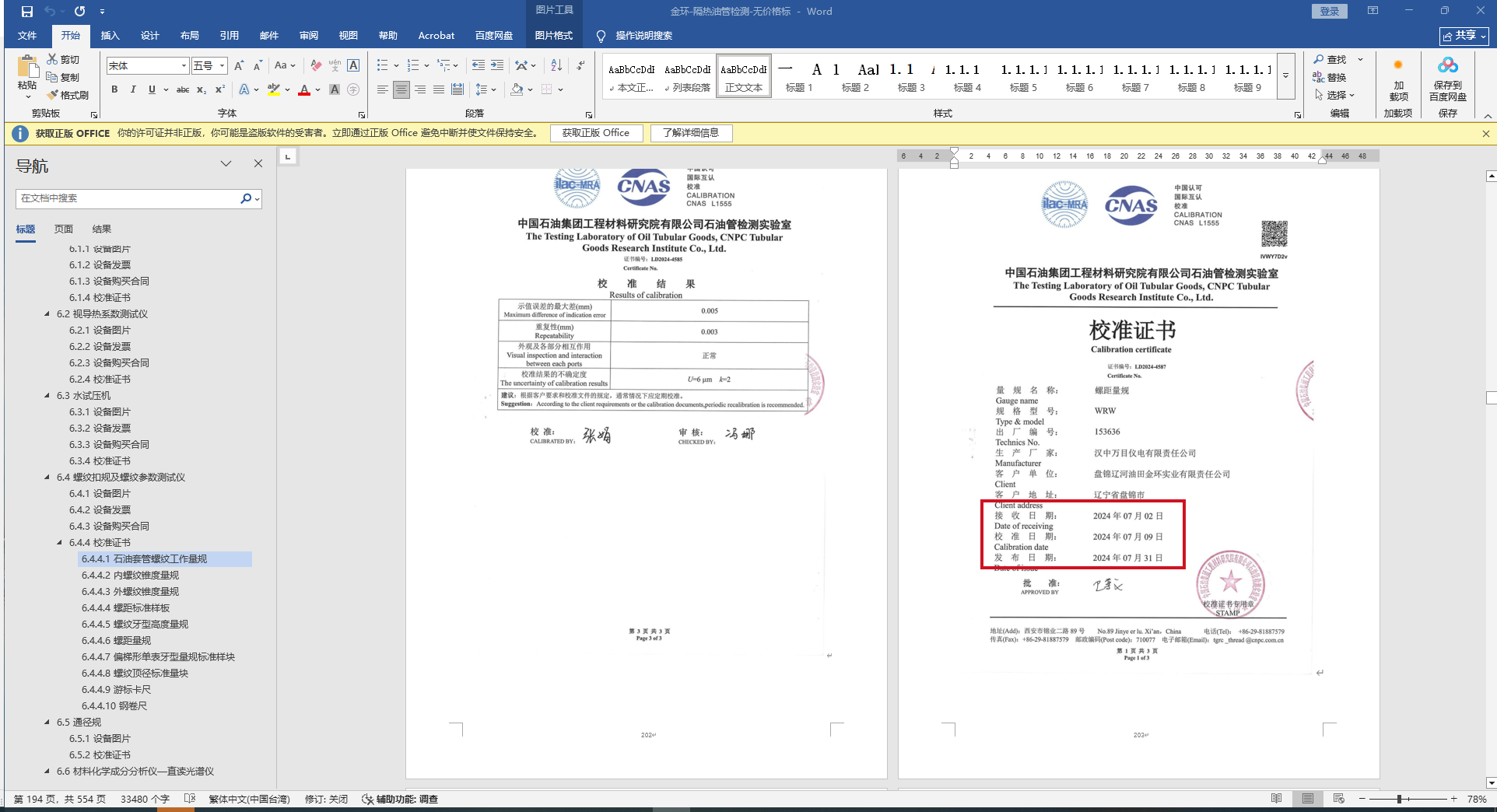Click the Redo icon in title bar
The height and width of the screenshot is (812, 1497).
click(79, 12)
